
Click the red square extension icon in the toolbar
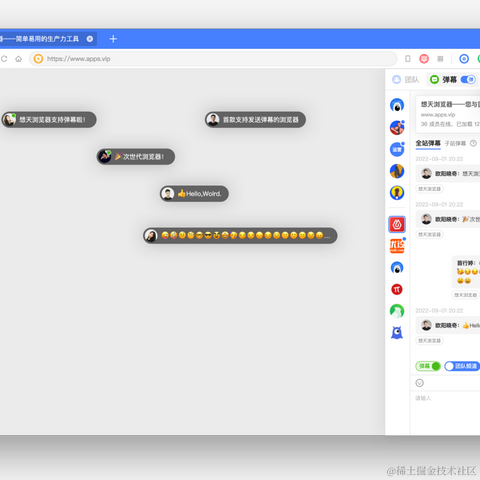pyautogui.click(x=424, y=59)
